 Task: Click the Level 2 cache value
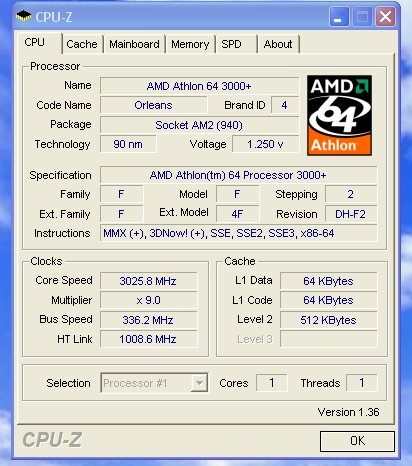[x=328, y=320]
